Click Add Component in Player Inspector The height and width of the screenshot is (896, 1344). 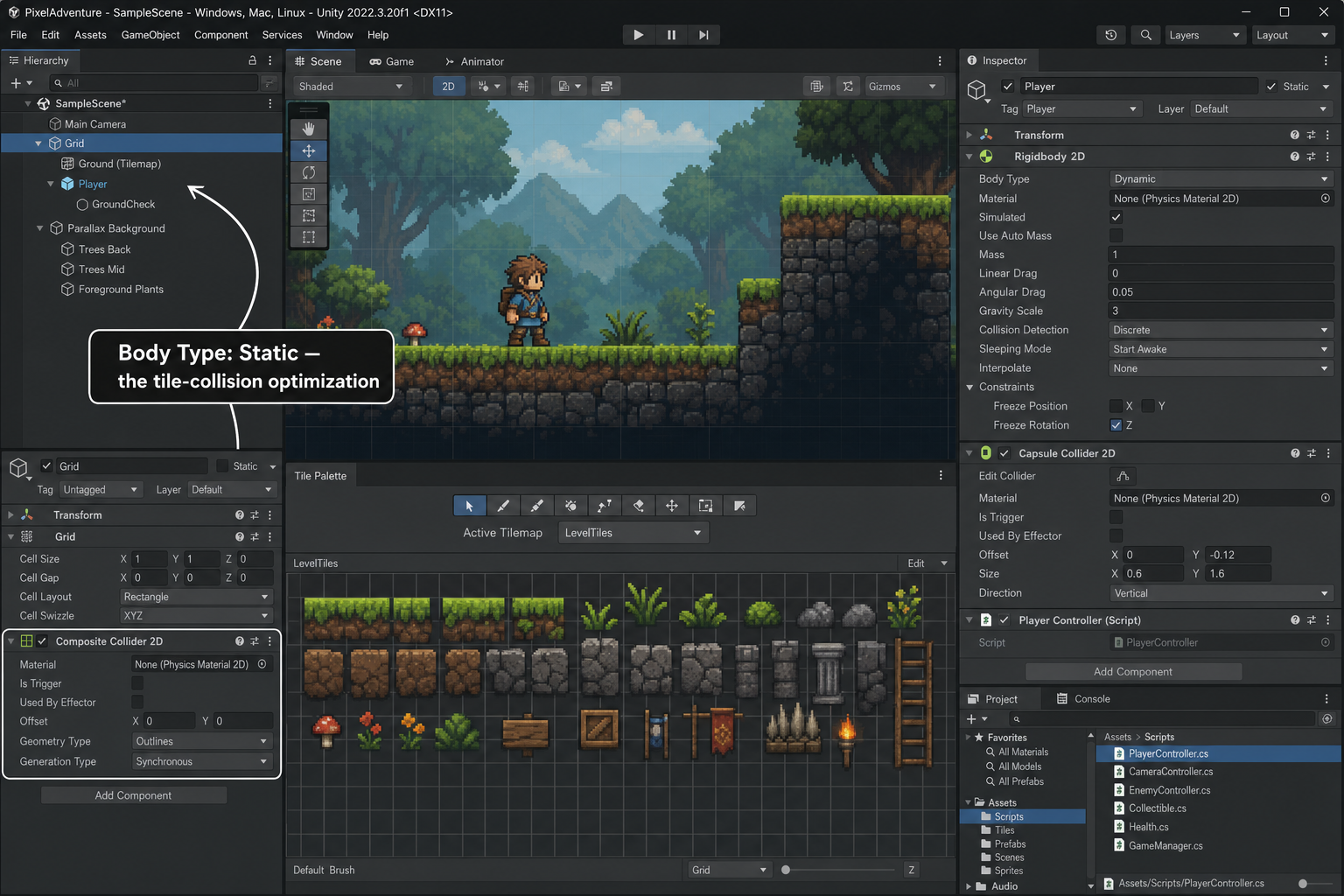pyautogui.click(x=1133, y=672)
